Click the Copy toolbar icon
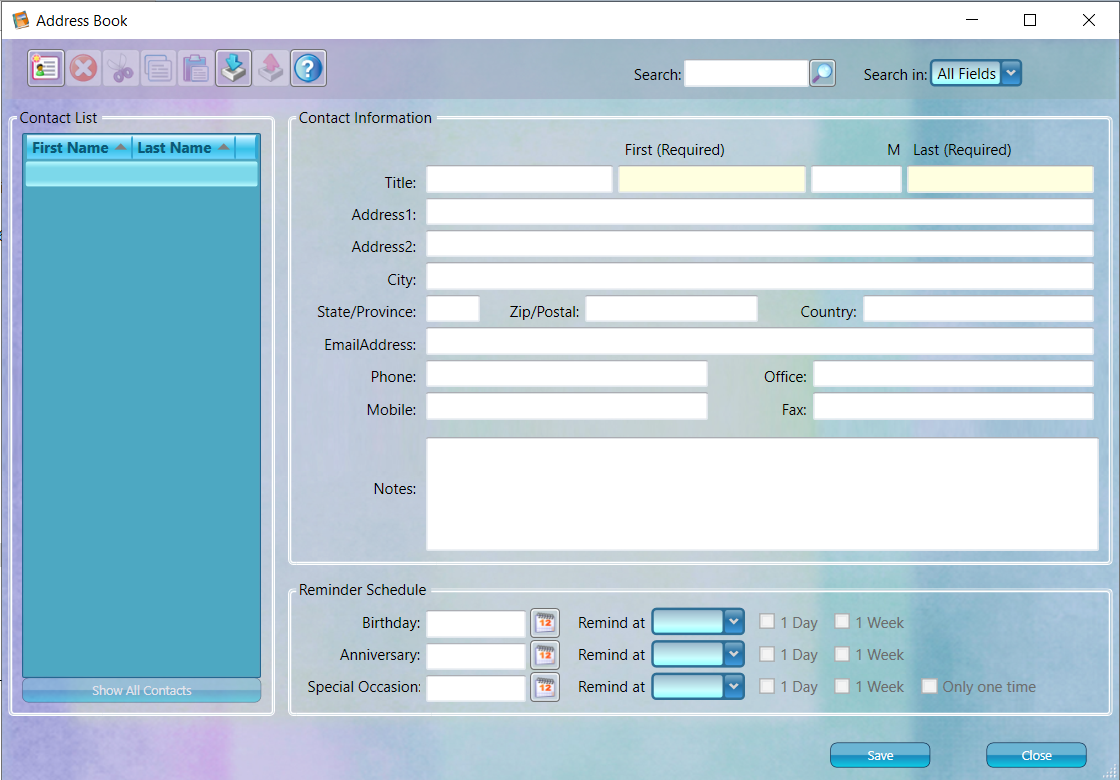This screenshot has height=780, width=1120. [158, 69]
